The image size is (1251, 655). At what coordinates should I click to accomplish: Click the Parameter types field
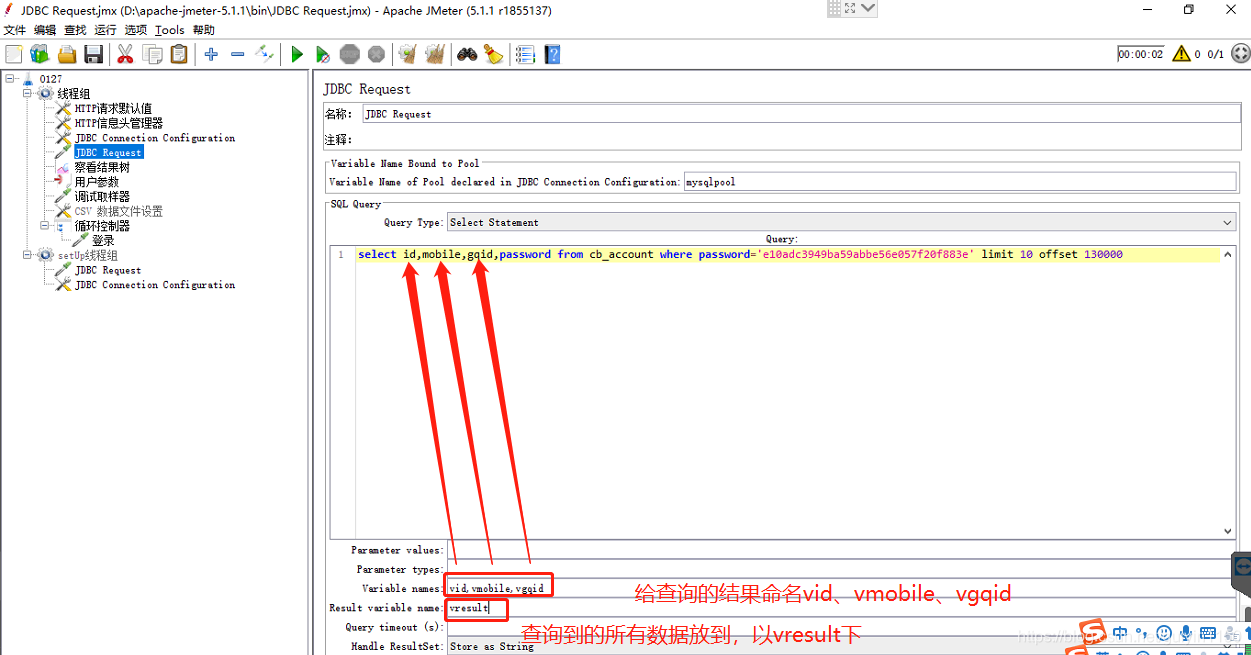point(841,569)
